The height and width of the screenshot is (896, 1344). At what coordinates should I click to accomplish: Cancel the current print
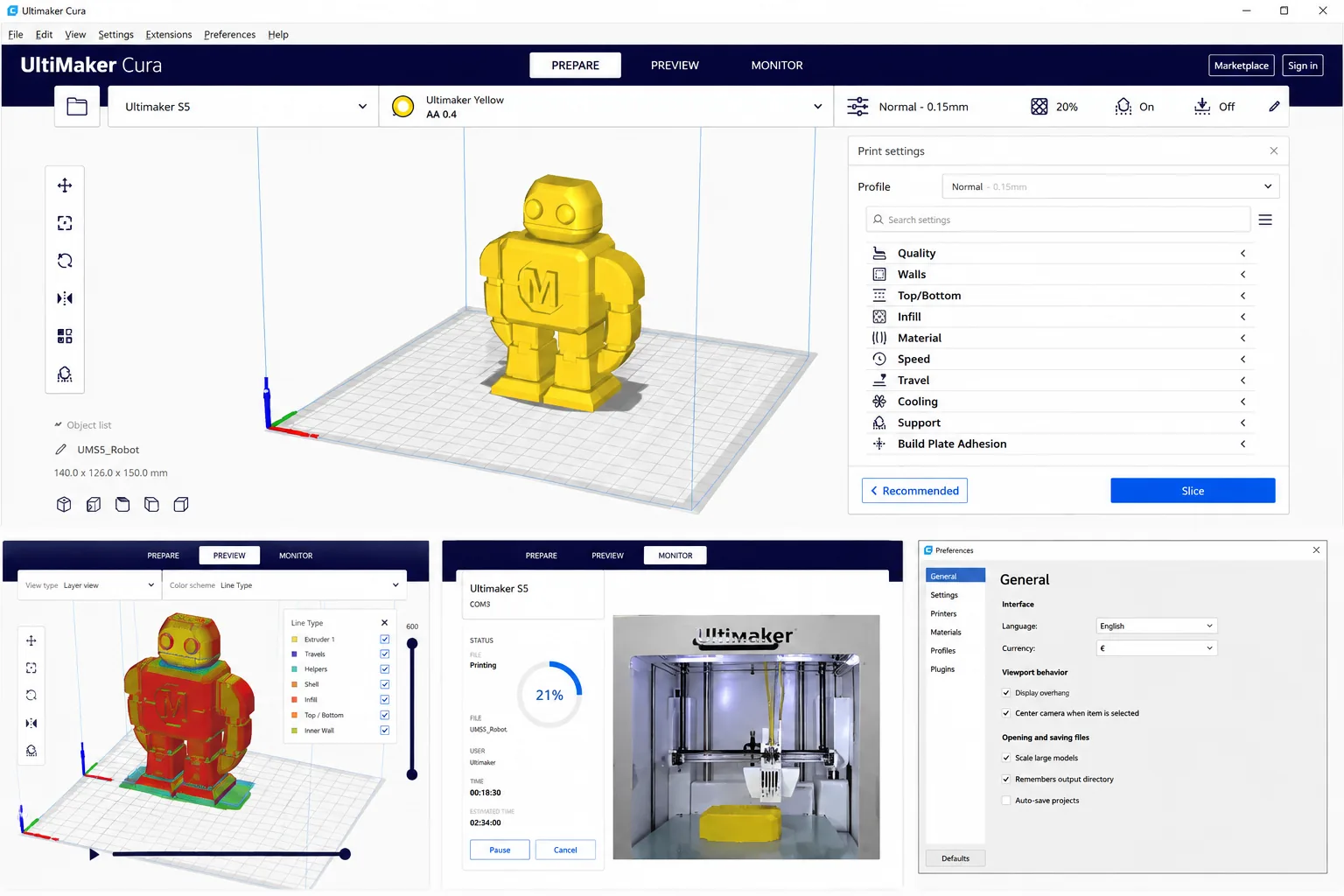point(565,850)
